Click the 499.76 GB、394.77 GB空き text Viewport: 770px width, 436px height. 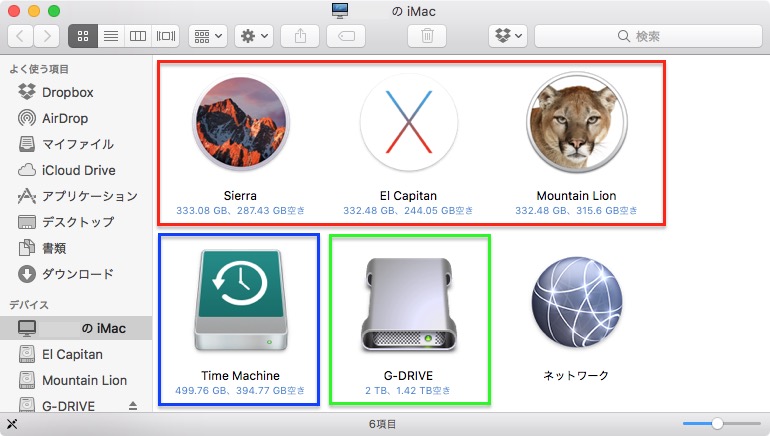(x=240, y=391)
